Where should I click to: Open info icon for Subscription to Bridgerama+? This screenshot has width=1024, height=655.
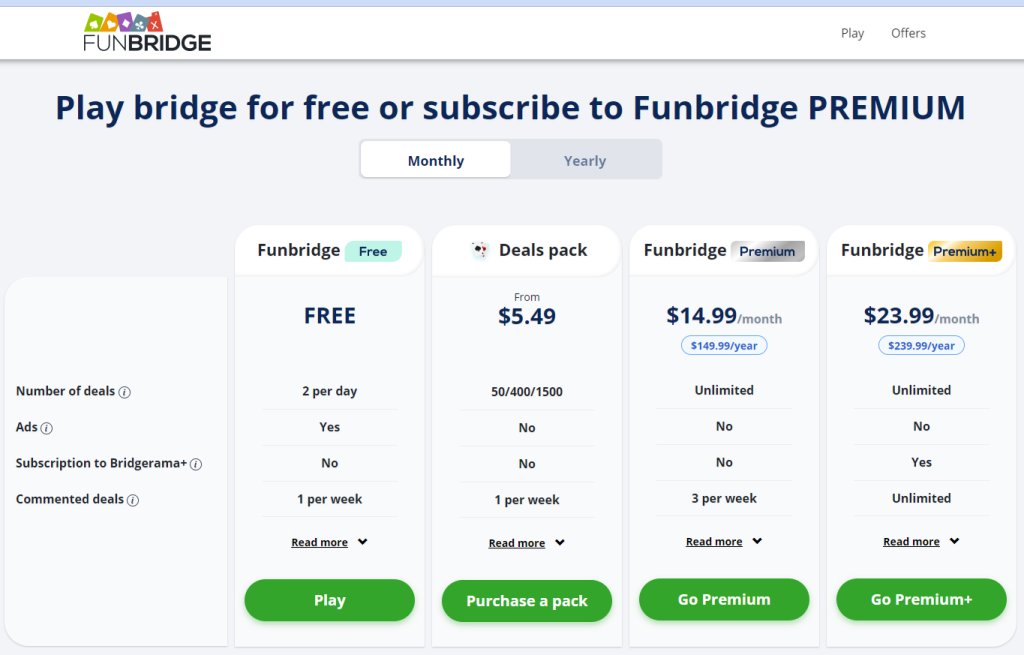point(196,464)
